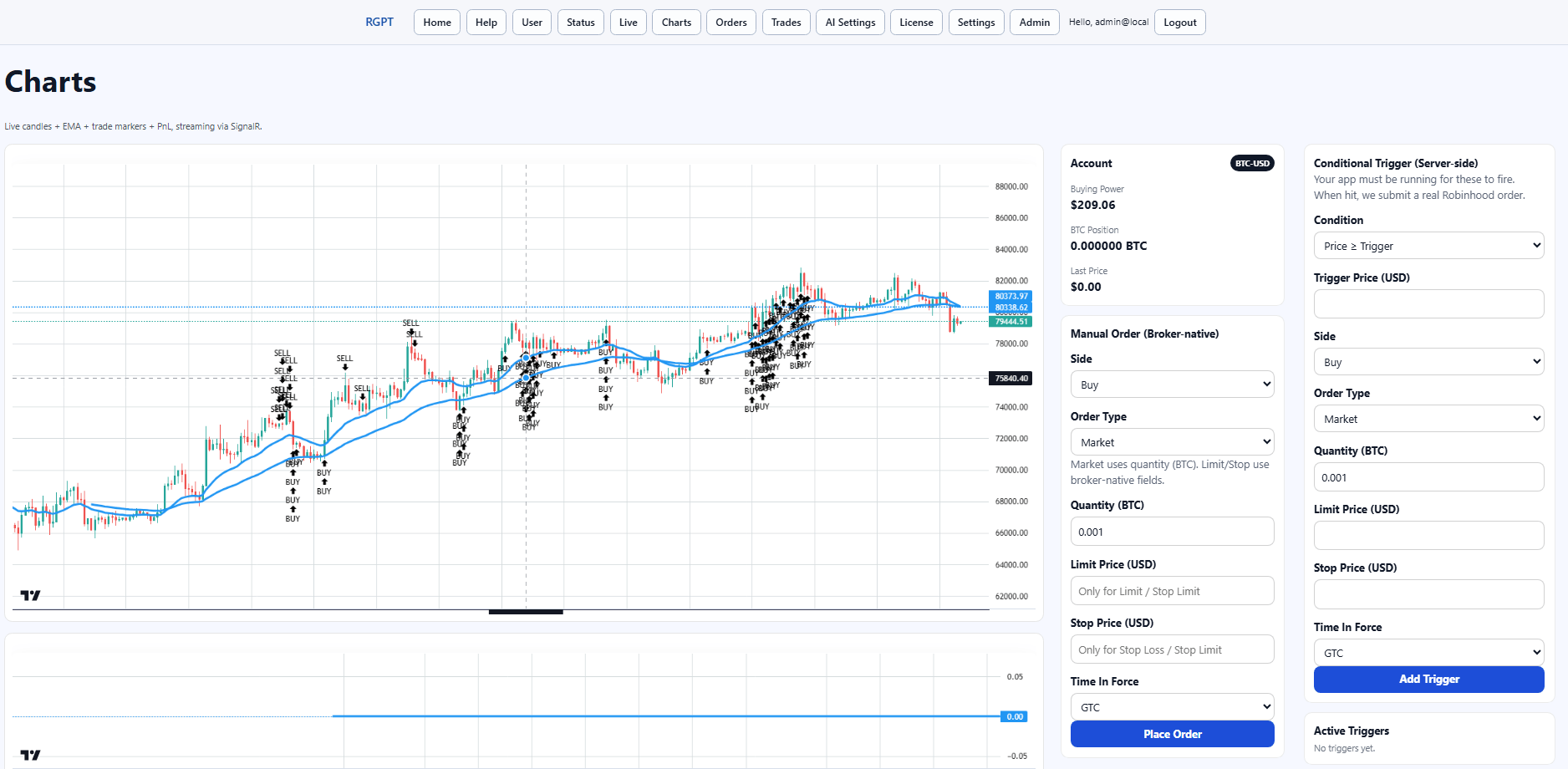1568x769 pixels.
Task: Expand the Manual Order Side dropdown
Action: coord(1172,384)
